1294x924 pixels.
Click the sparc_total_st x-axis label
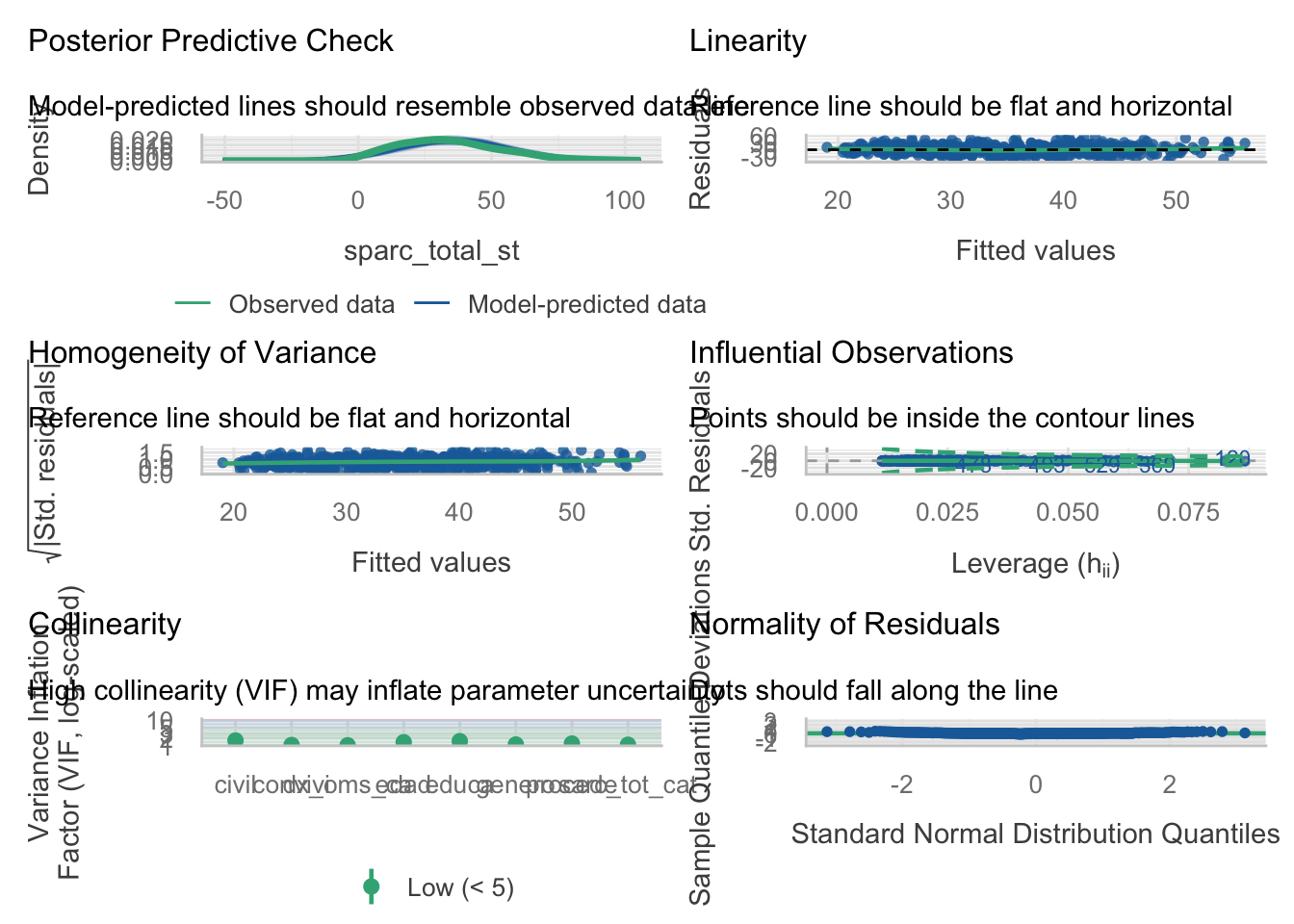coord(431,251)
